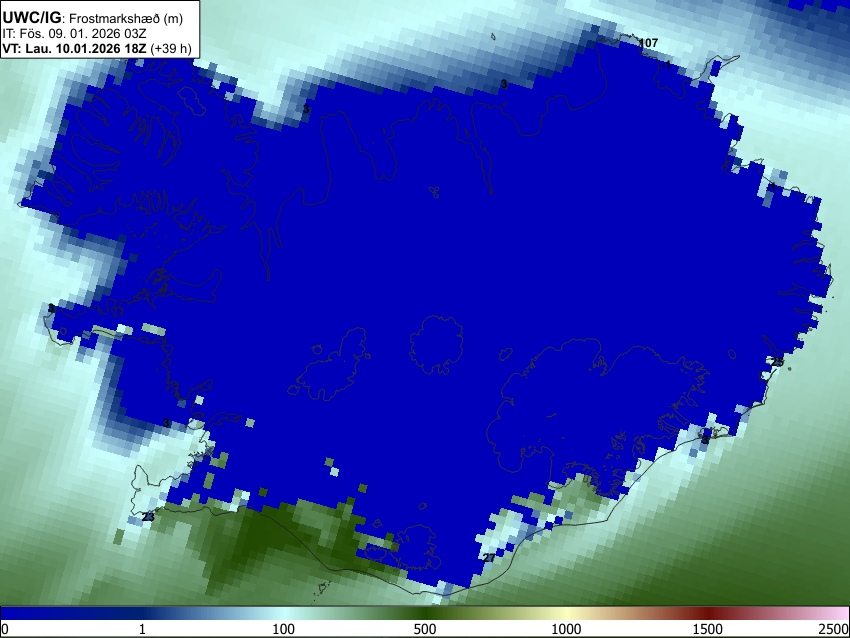850x638 pixels.
Task: Click the valid time "VT: Lau. 10.01.2026 18Z"
Action: (x=75, y=48)
